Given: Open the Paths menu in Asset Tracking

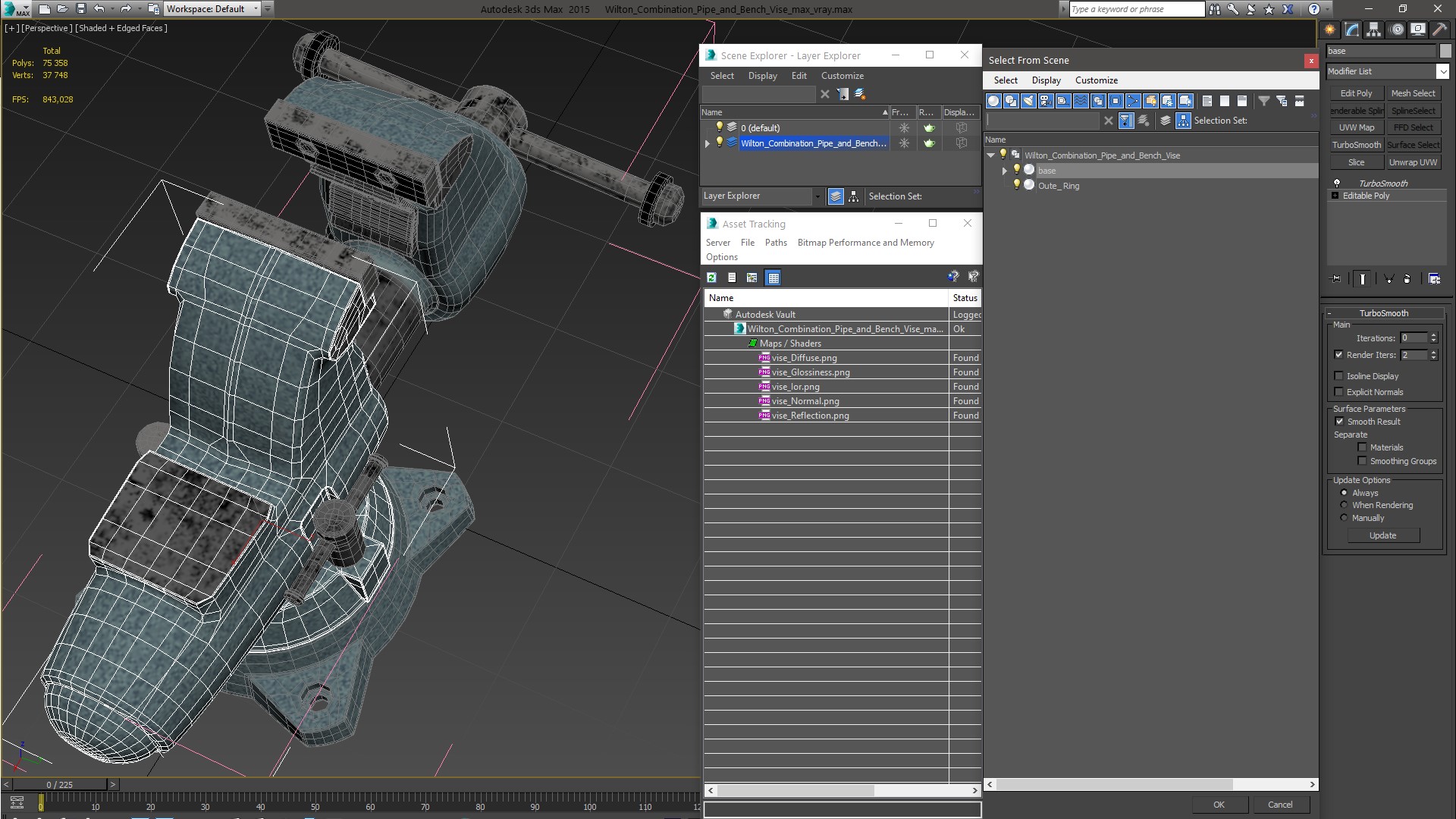Looking at the screenshot, I should coord(775,243).
